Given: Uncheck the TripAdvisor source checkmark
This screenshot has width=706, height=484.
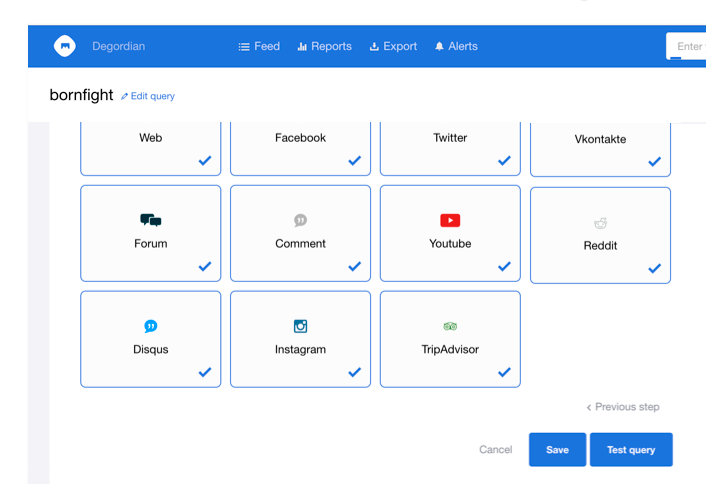Looking at the screenshot, I should [x=504, y=372].
